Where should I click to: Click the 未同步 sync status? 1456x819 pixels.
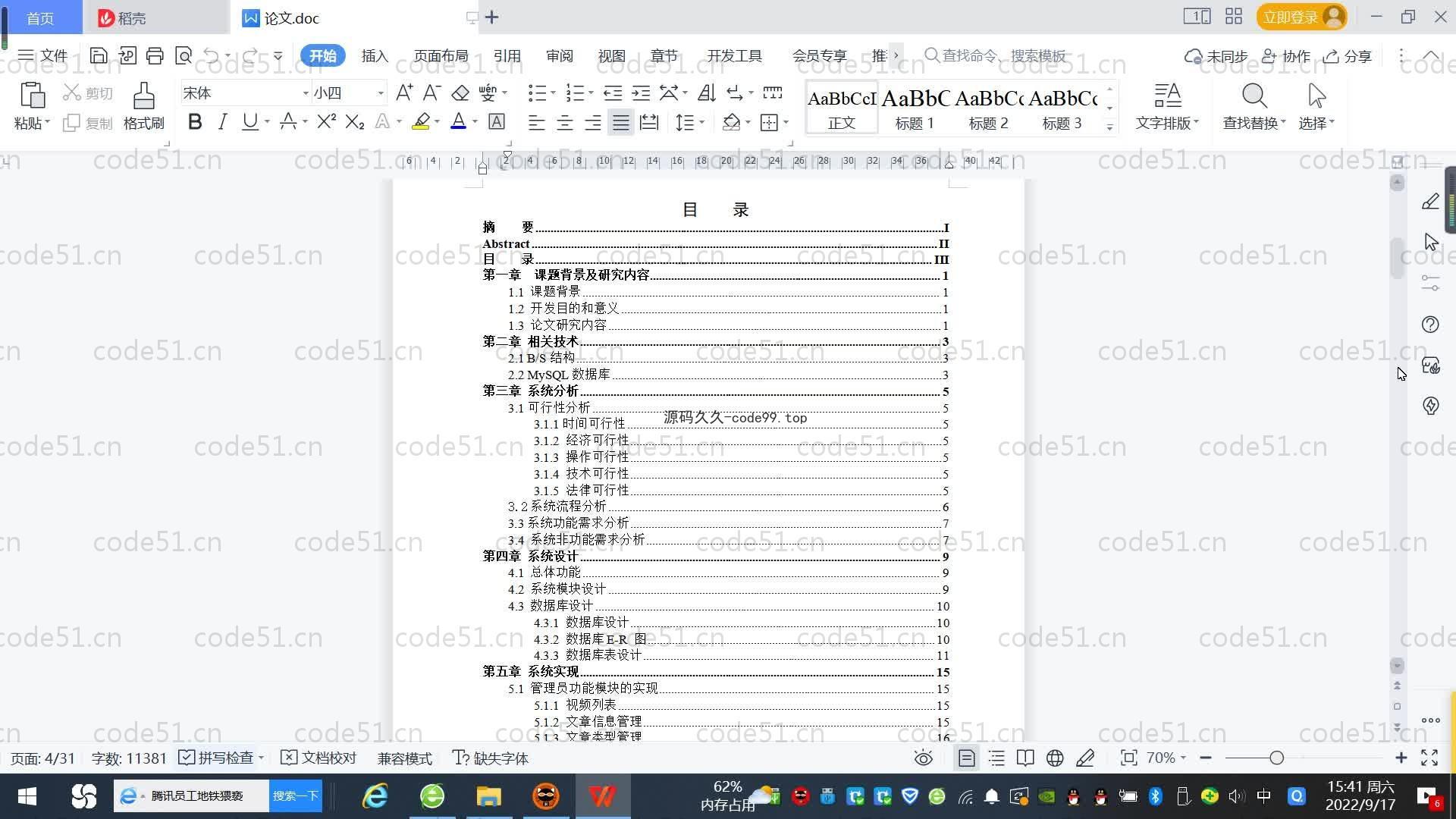coord(1216,56)
